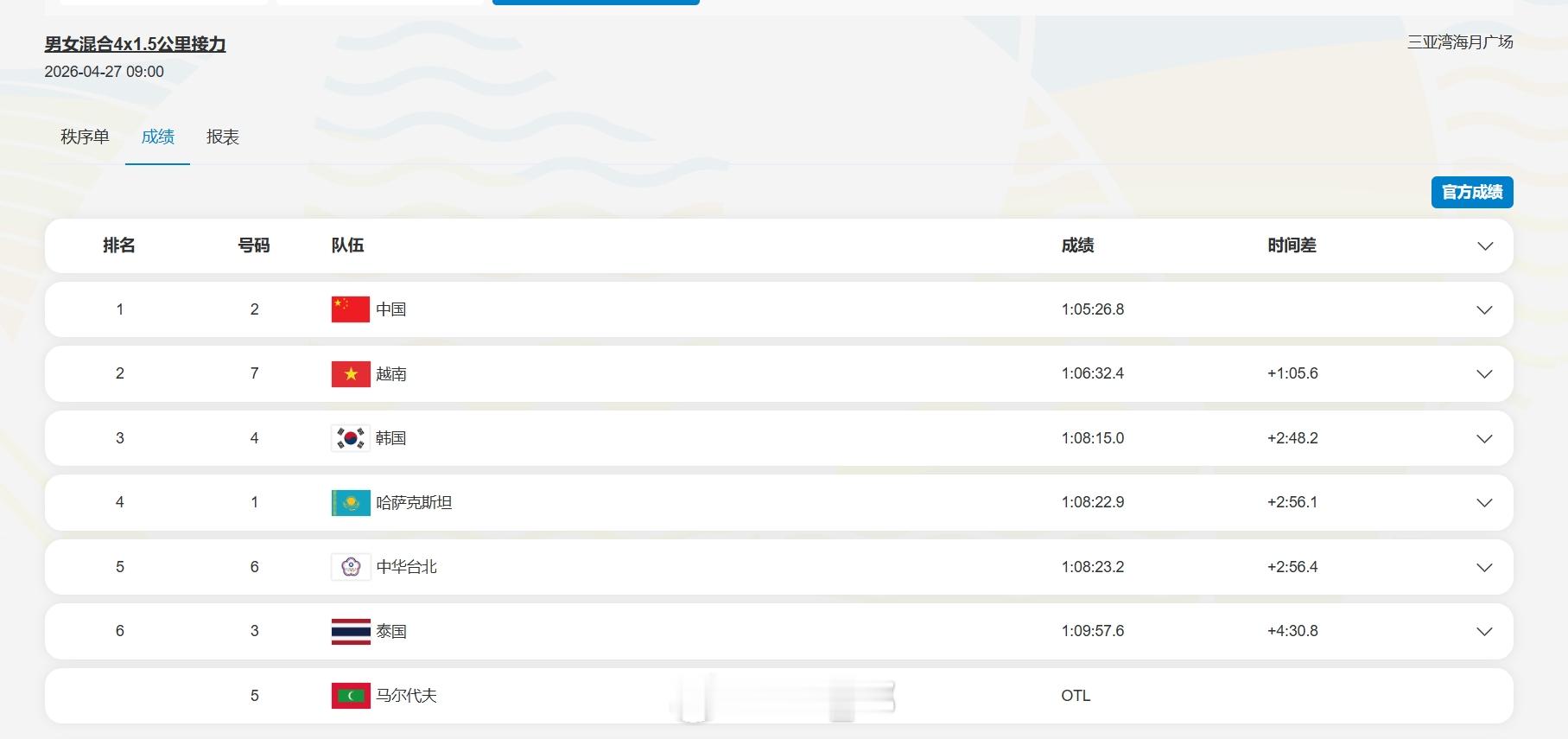Open the 报表 tab
The width and height of the screenshot is (1568, 739).
pos(223,137)
